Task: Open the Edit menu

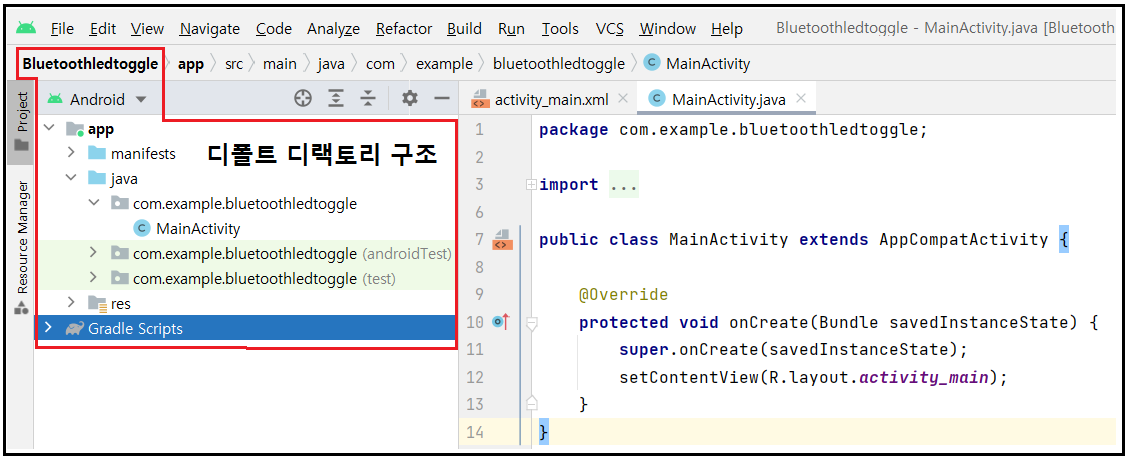Action: click(x=103, y=29)
